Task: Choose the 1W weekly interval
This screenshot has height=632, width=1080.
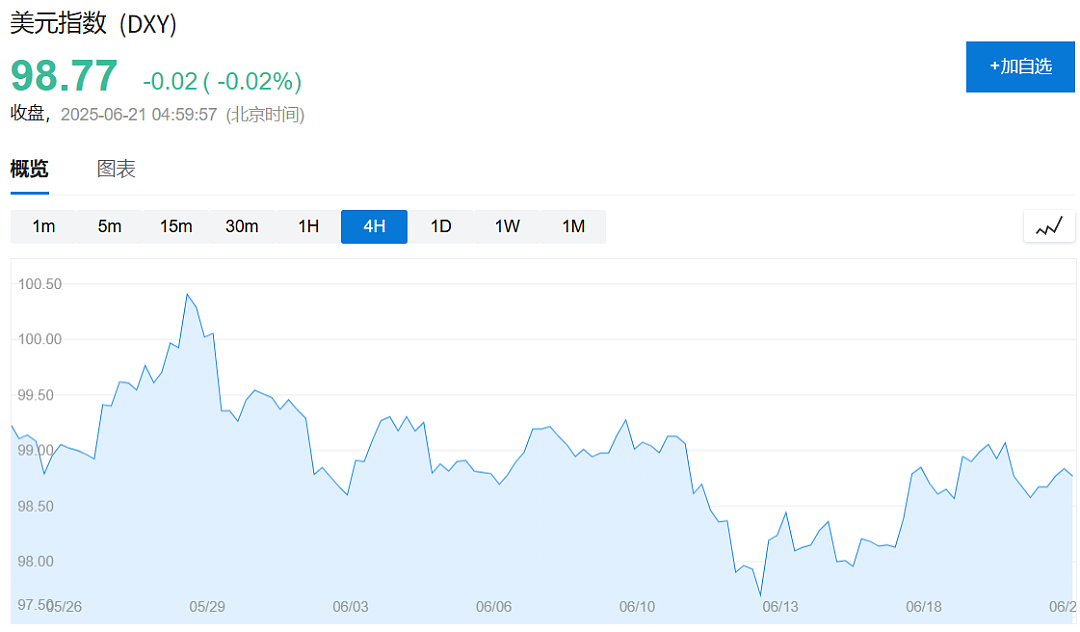Action: point(507,227)
